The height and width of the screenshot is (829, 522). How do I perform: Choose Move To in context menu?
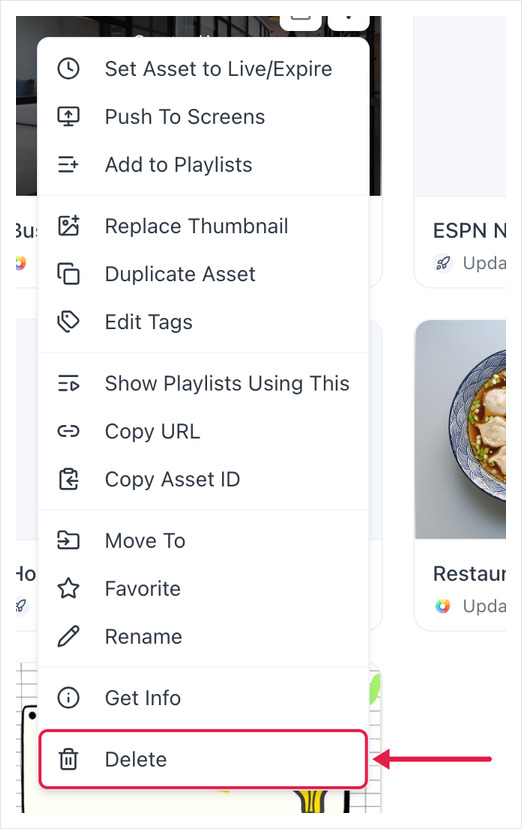204,540
